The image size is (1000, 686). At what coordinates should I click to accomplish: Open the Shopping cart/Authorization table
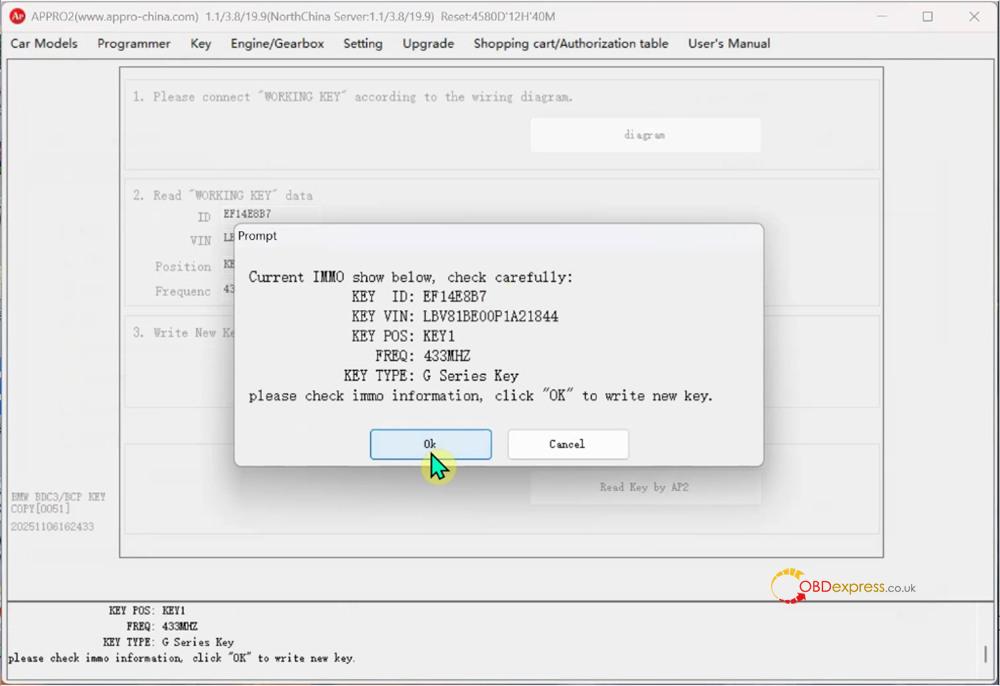click(x=573, y=44)
